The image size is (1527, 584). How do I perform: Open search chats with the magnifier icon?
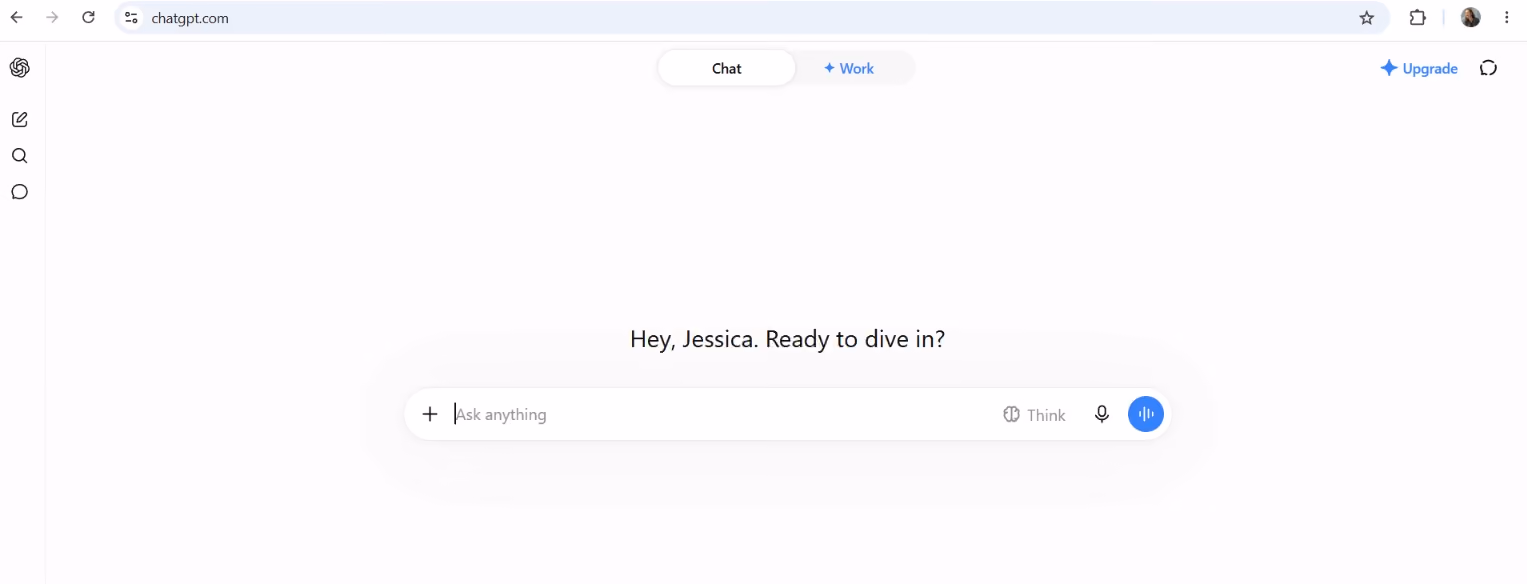(20, 156)
